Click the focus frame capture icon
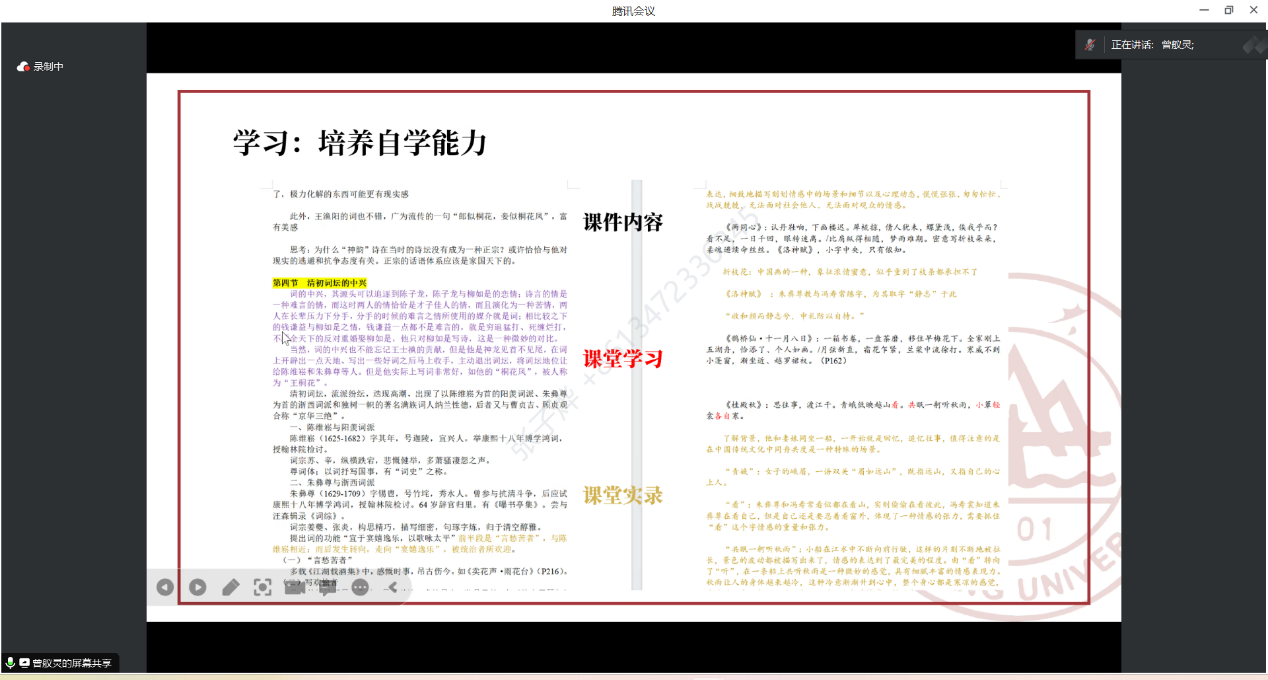1268x680 pixels. (262, 588)
